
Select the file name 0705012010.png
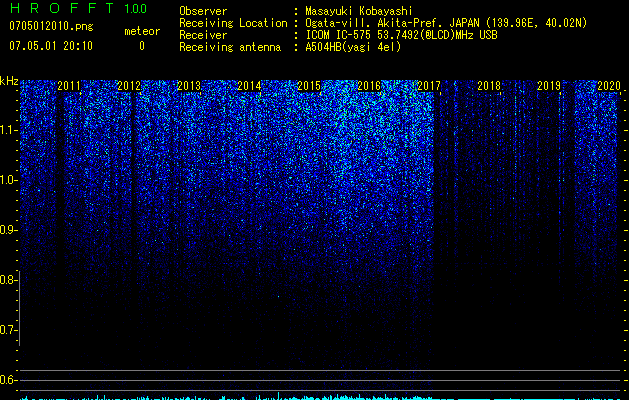[x=51, y=26]
